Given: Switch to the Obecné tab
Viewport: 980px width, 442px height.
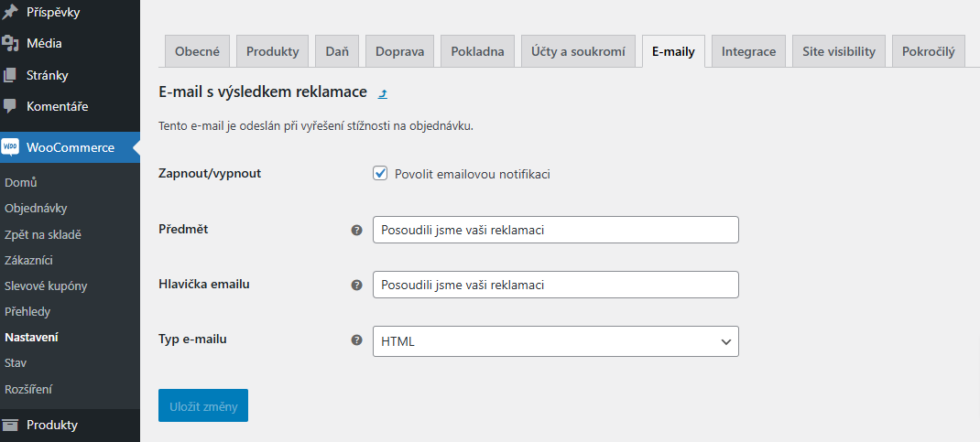Looking at the screenshot, I should tap(197, 51).
